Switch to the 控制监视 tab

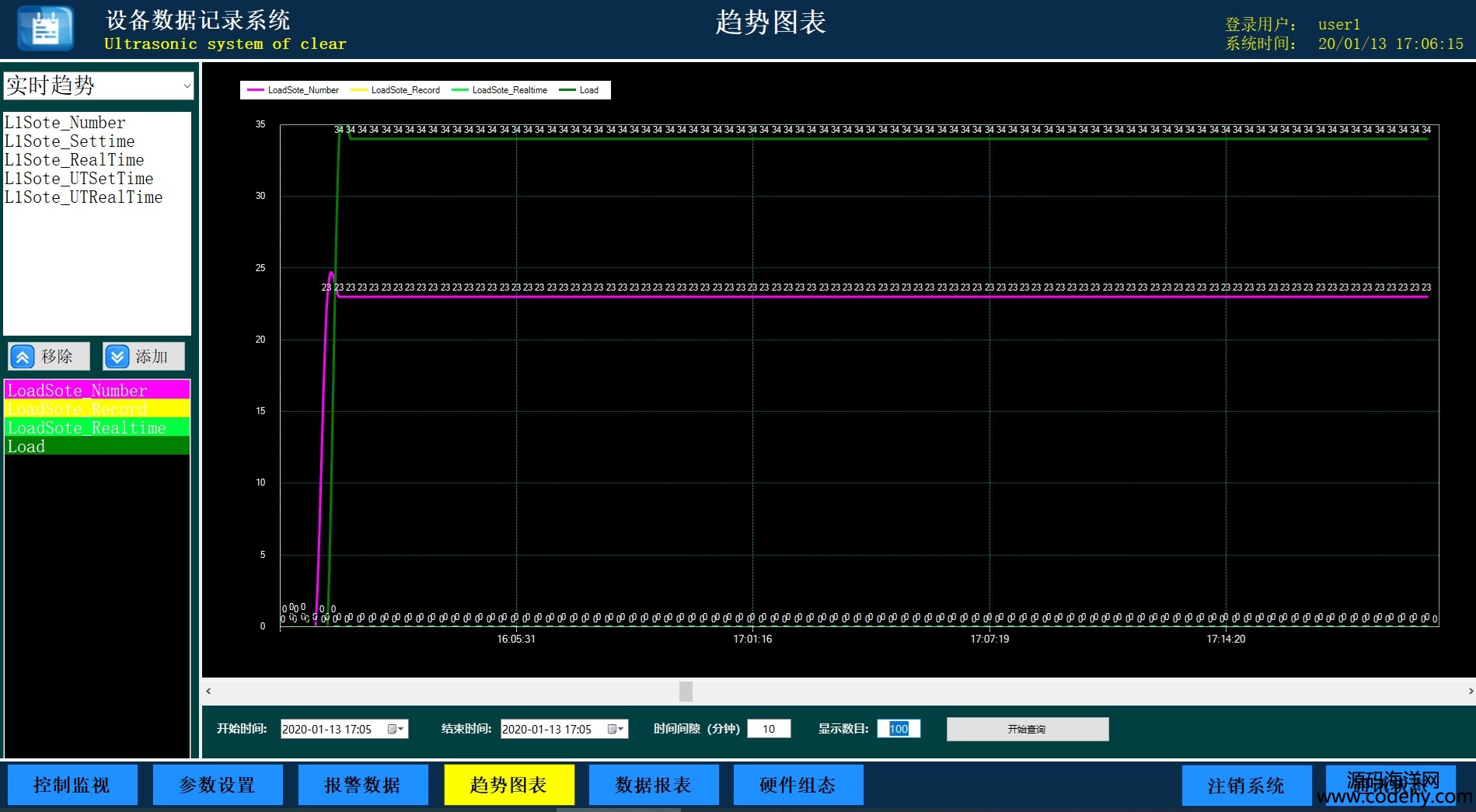pos(72,785)
